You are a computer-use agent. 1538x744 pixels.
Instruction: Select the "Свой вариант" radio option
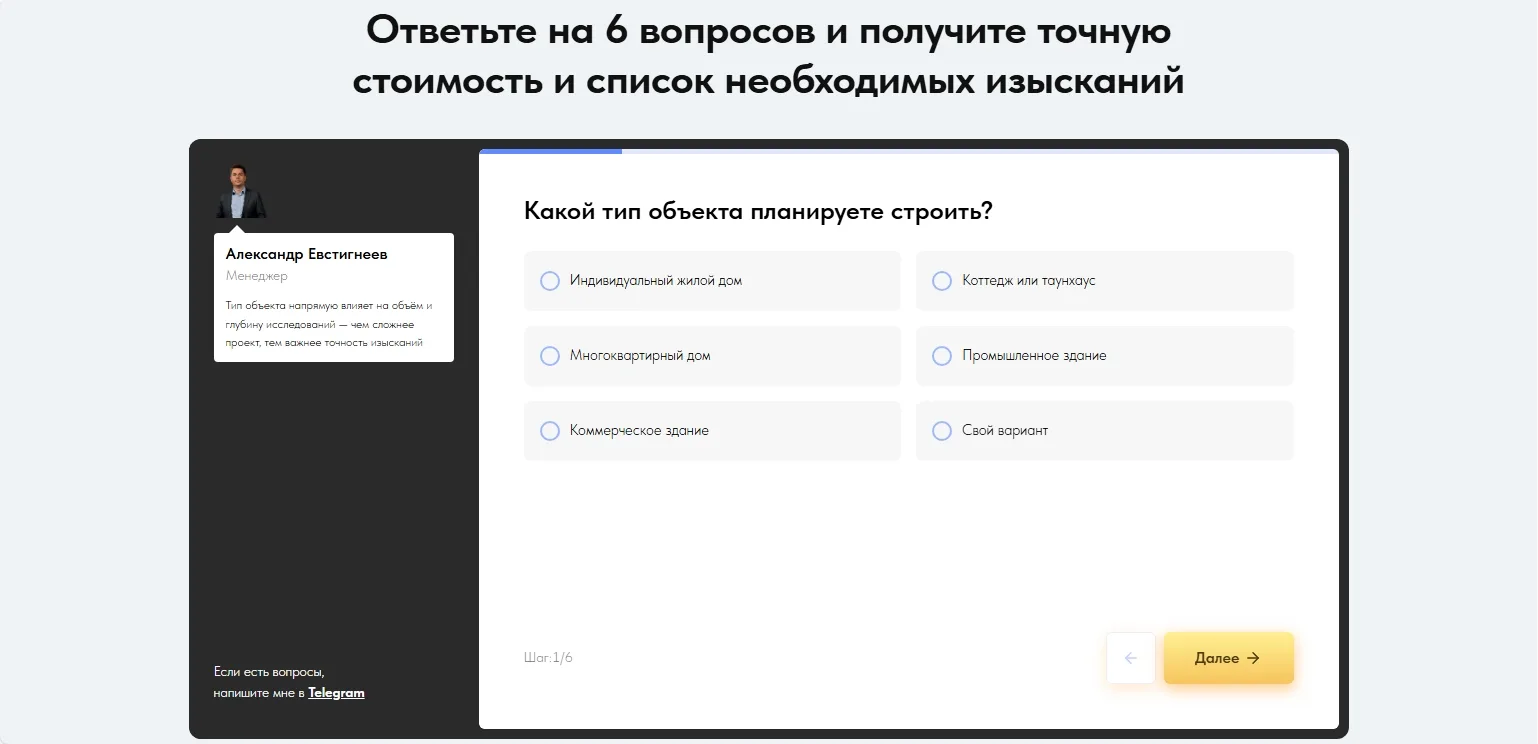point(1104,431)
